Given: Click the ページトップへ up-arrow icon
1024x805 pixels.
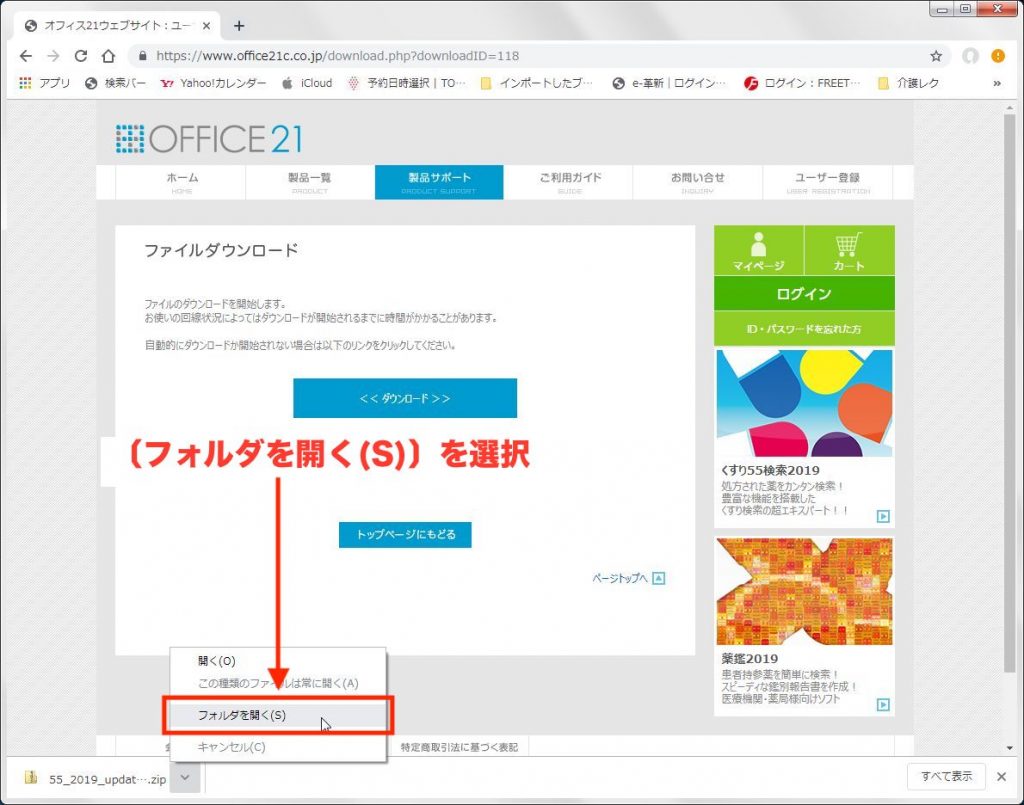Looking at the screenshot, I should 659,578.
